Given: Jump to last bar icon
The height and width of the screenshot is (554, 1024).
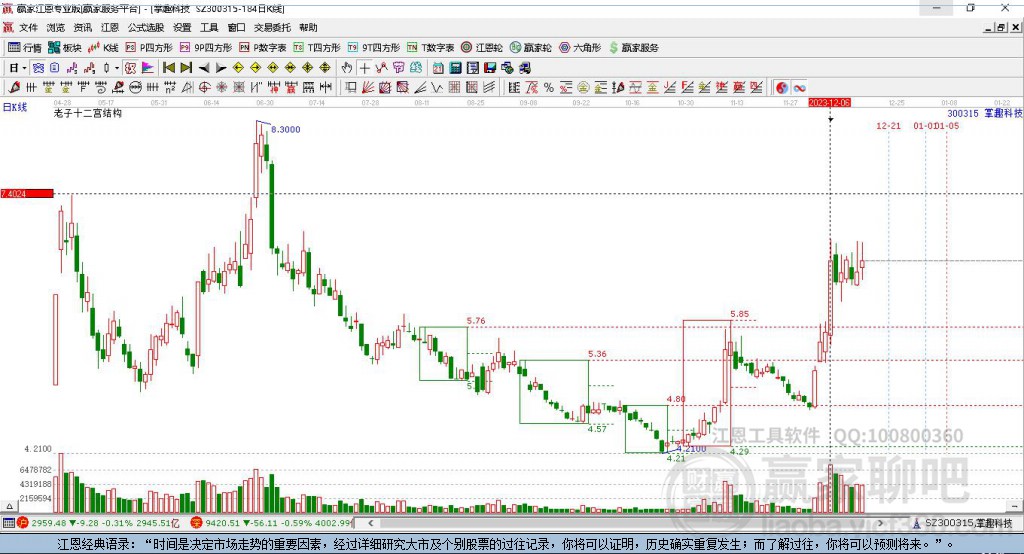Looking at the screenshot, I should [186, 68].
